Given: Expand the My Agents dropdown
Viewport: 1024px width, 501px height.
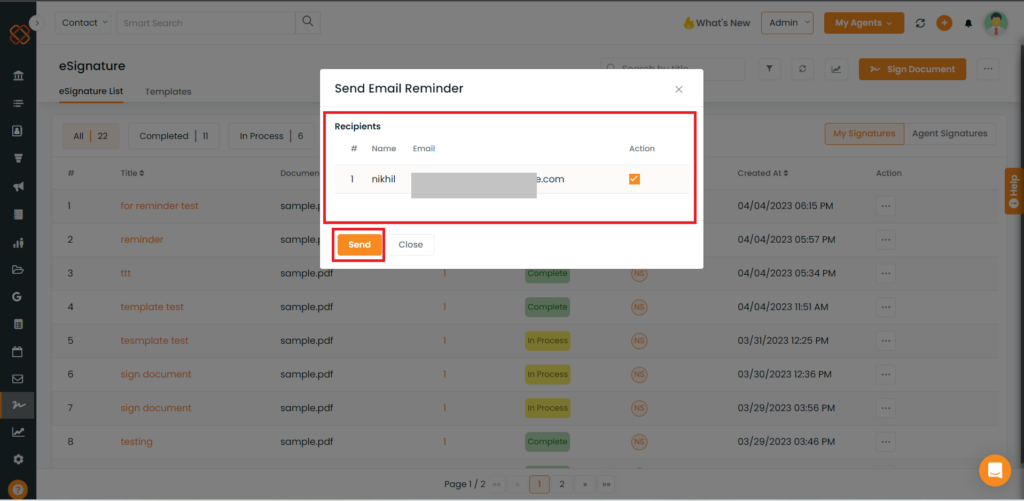Looking at the screenshot, I should coord(863,23).
